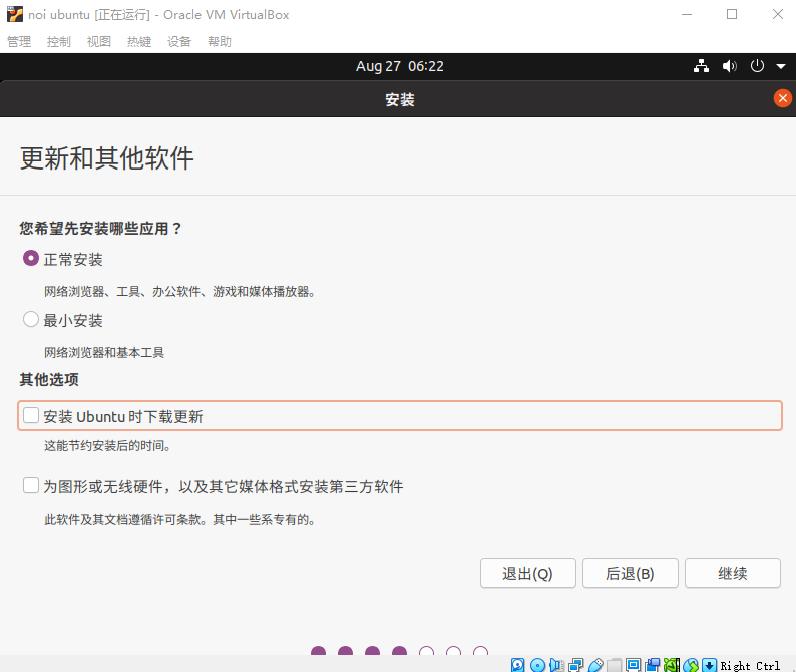Open the 管理 menu

point(19,41)
